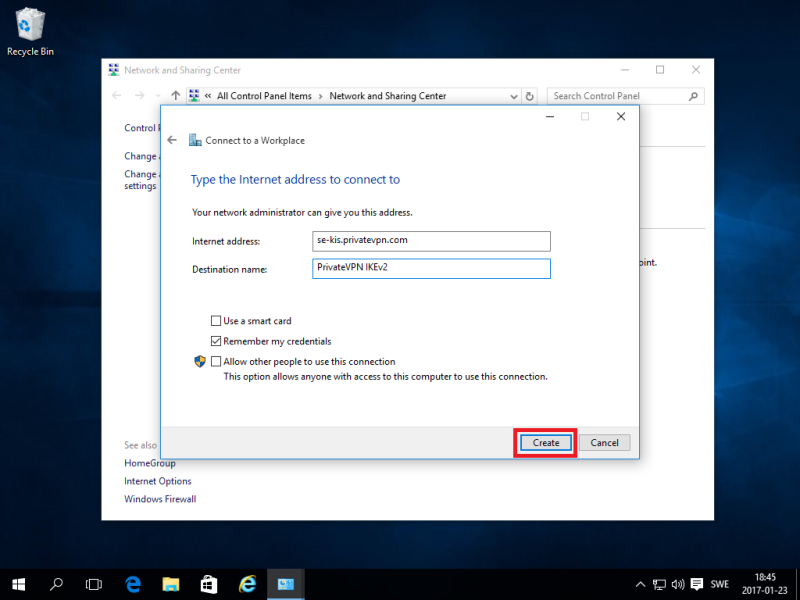This screenshot has height=600, width=800.
Task: Click All Control Panel Items breadcrumb
Action: pos(264,96)
